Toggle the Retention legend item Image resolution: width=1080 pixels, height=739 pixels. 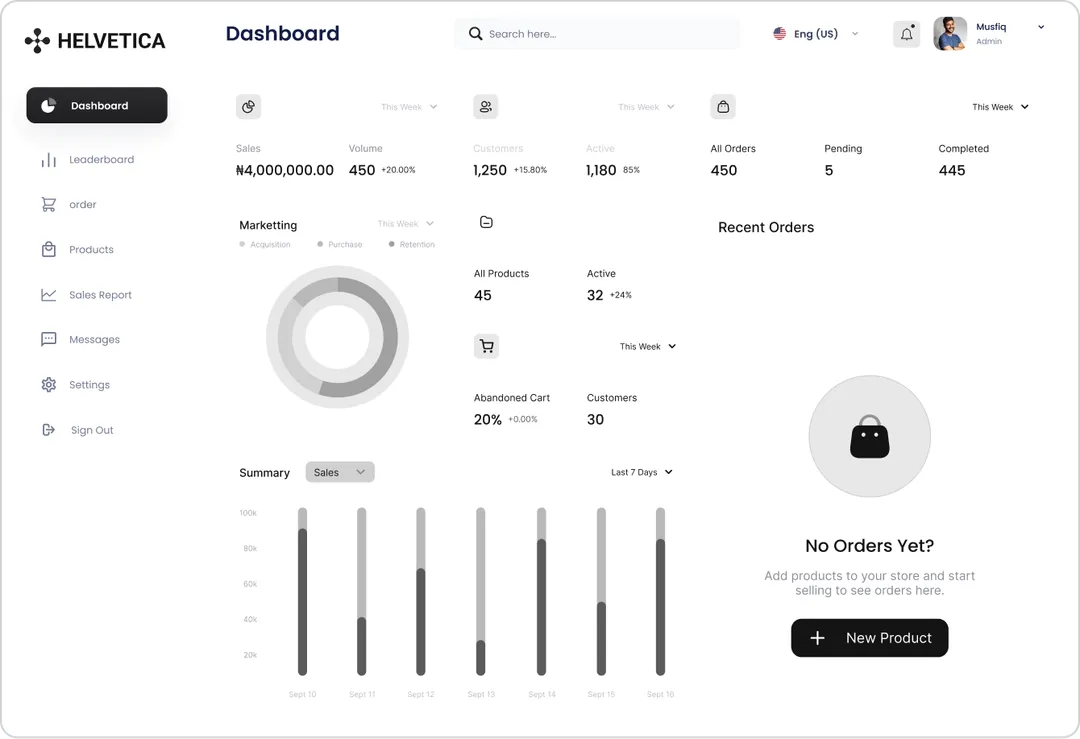(x=412, y=244)
